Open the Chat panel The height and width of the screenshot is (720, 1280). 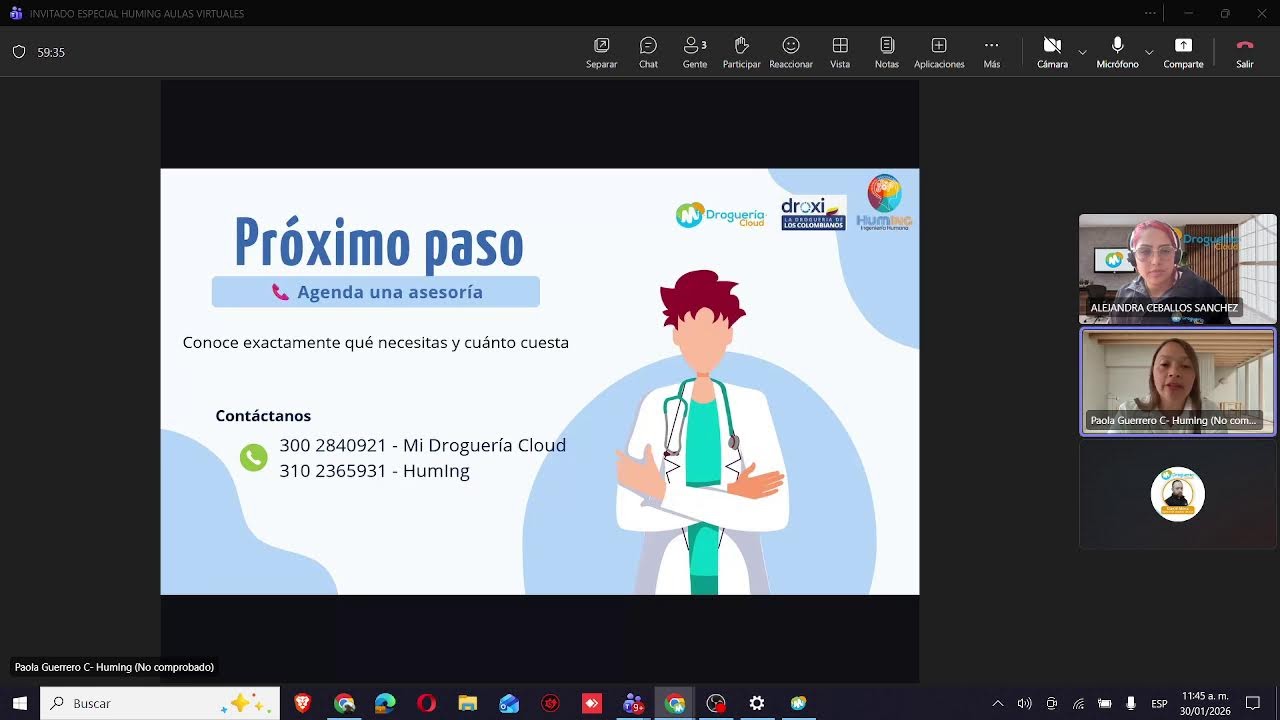coord(648,53)
